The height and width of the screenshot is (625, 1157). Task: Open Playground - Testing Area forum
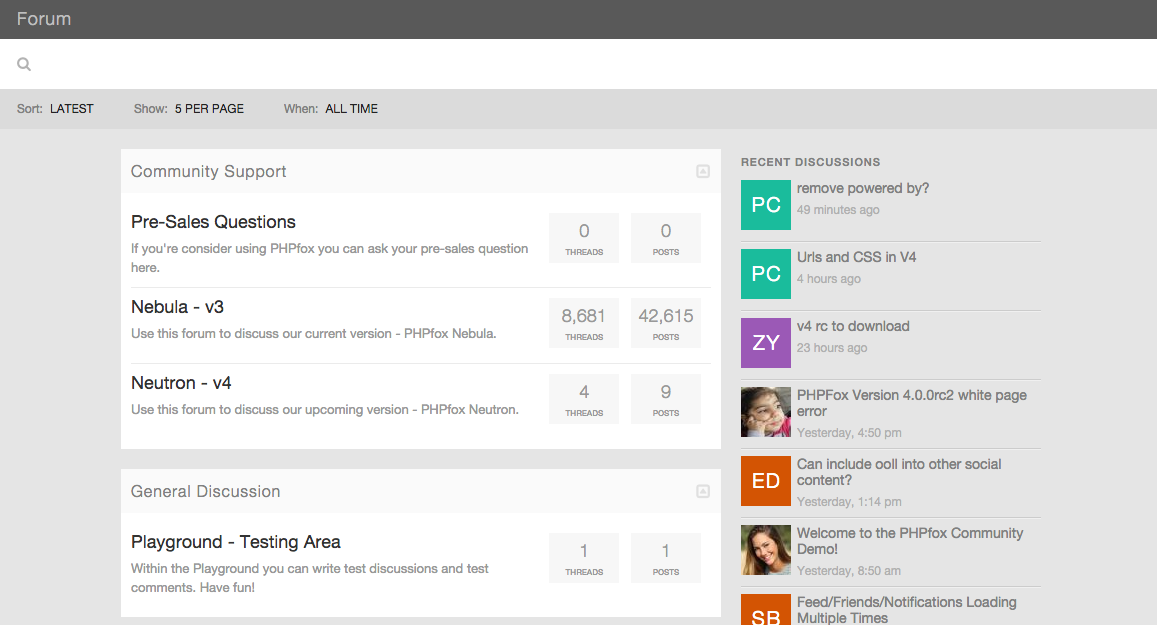pos(235,542)
